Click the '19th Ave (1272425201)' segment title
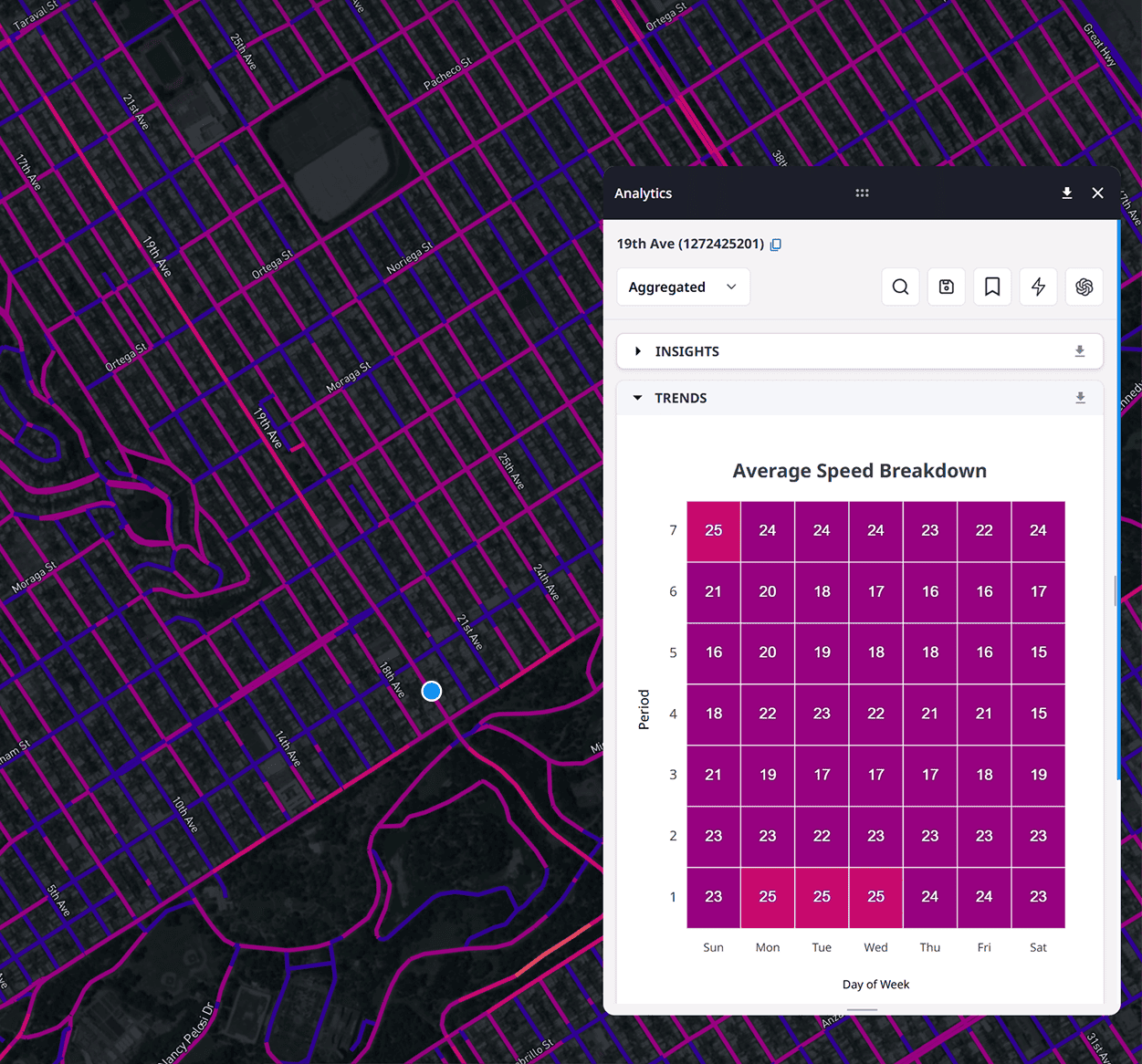Screen dimensions: 1142x1064 pyautogui.click(x=690, y=244)
